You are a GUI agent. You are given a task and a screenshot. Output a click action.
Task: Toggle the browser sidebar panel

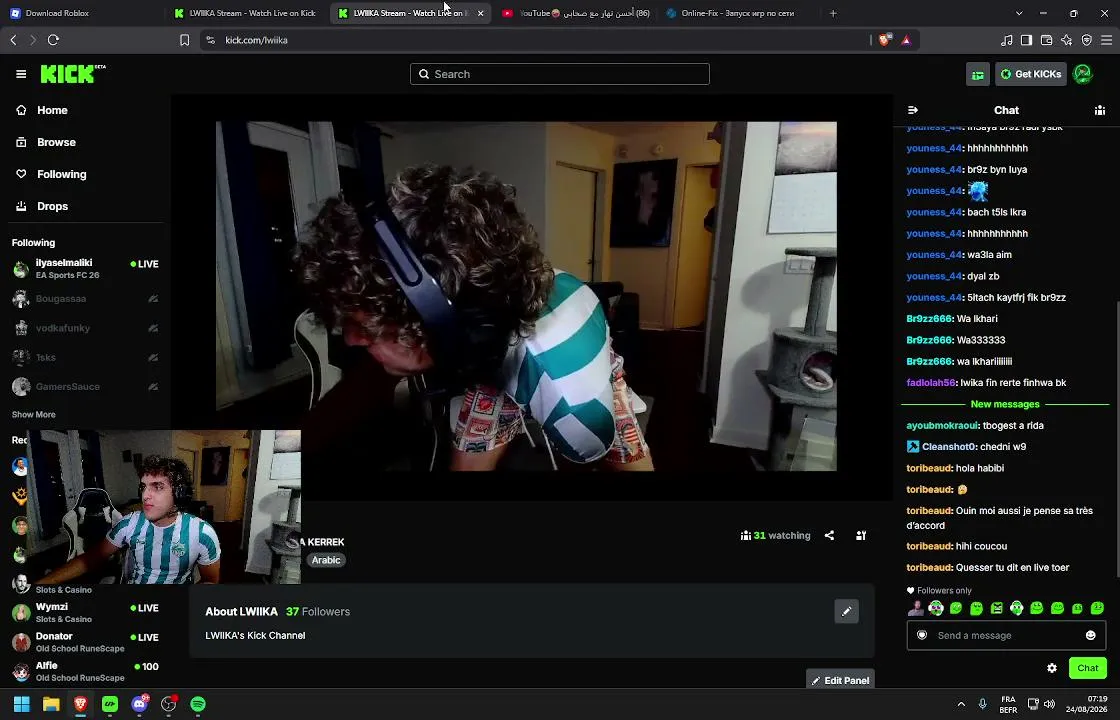coord(1026,40)
